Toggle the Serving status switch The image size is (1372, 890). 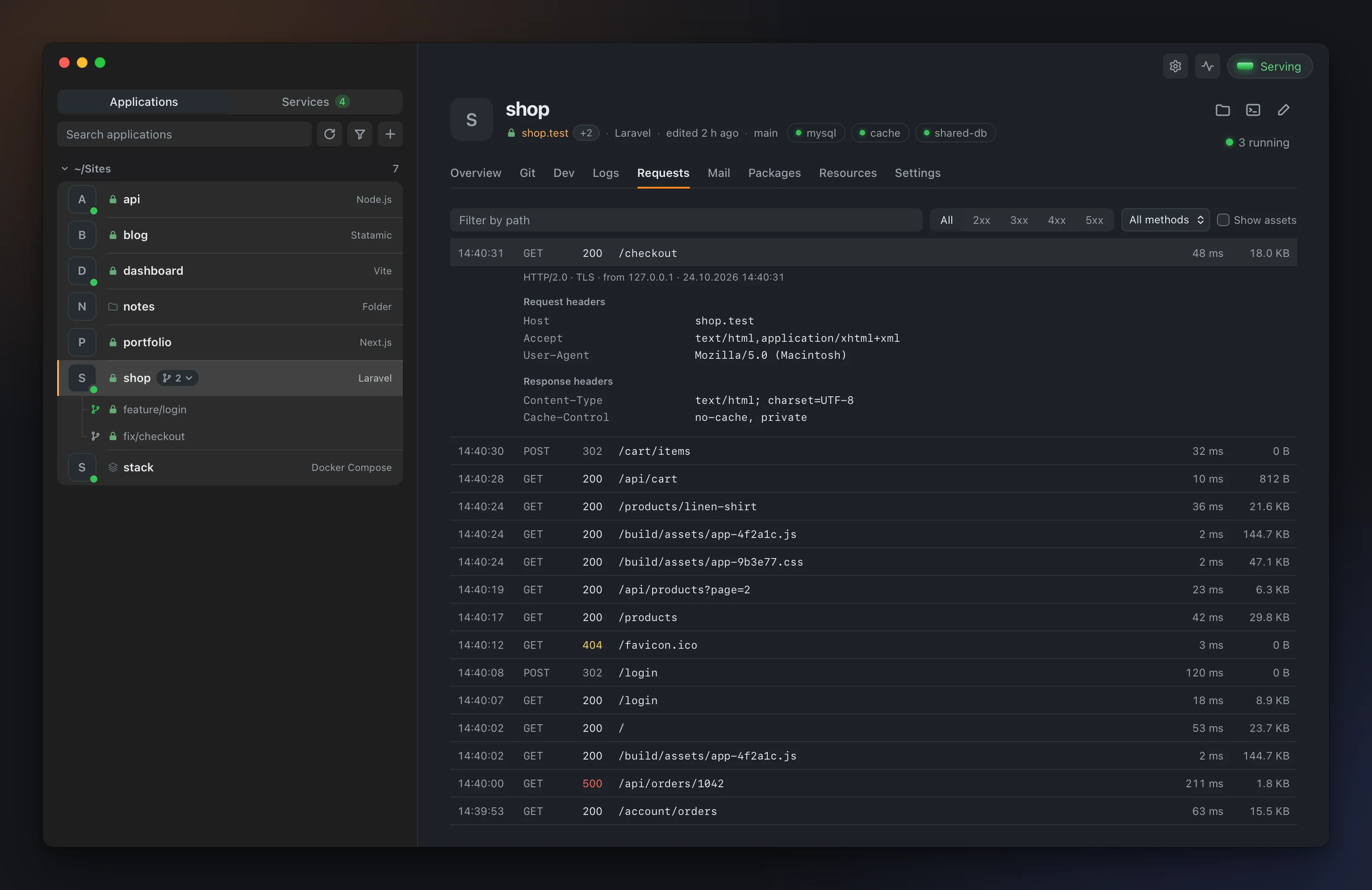point(1269,66)
